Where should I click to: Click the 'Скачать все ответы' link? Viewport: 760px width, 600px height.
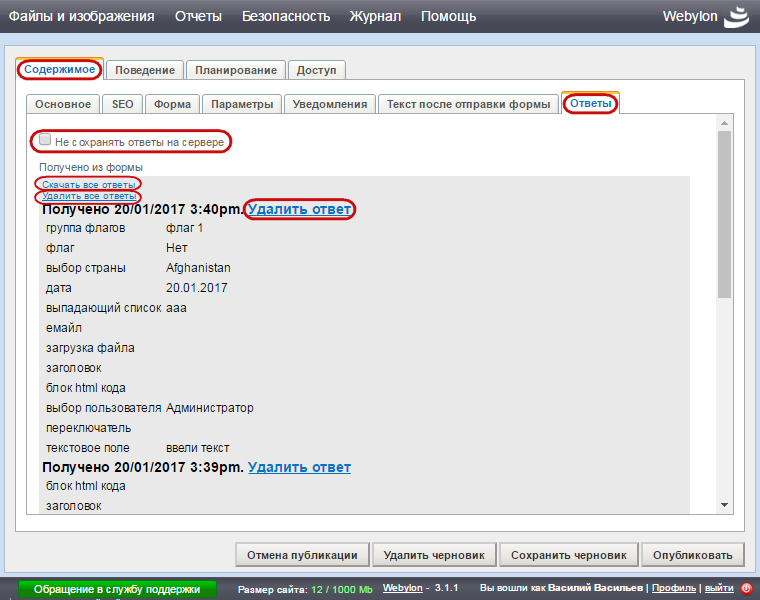[x=89, y=185]
